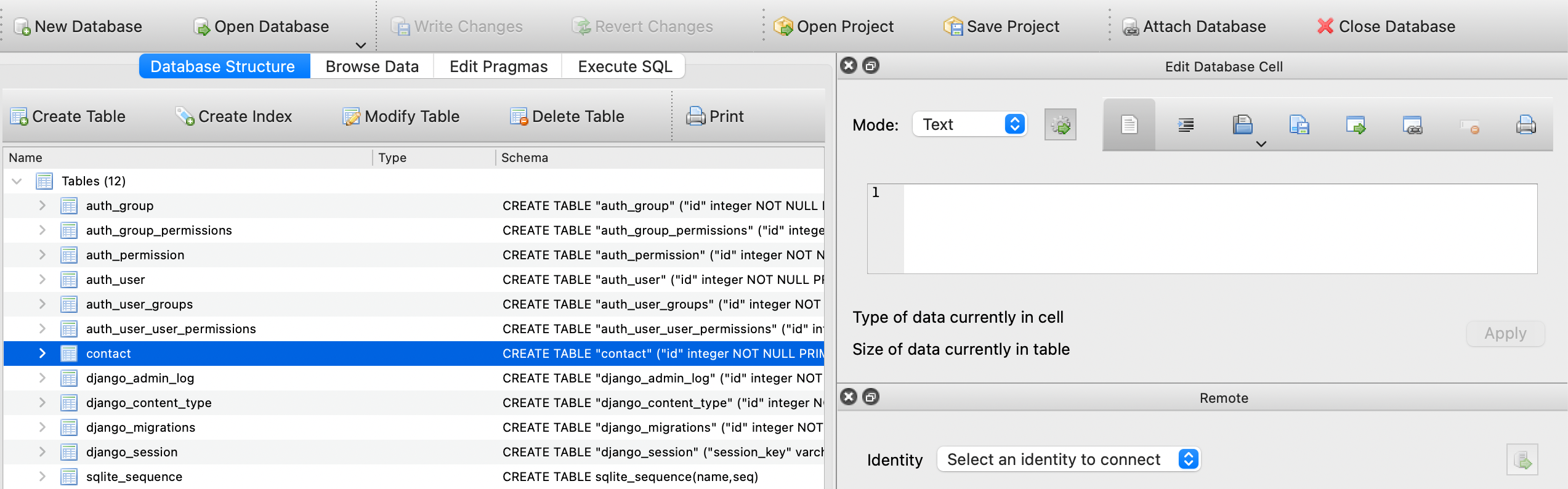Click the Save Project label
The height and width of the screenshot is (489, 1568).
(x=1013, y=26)
